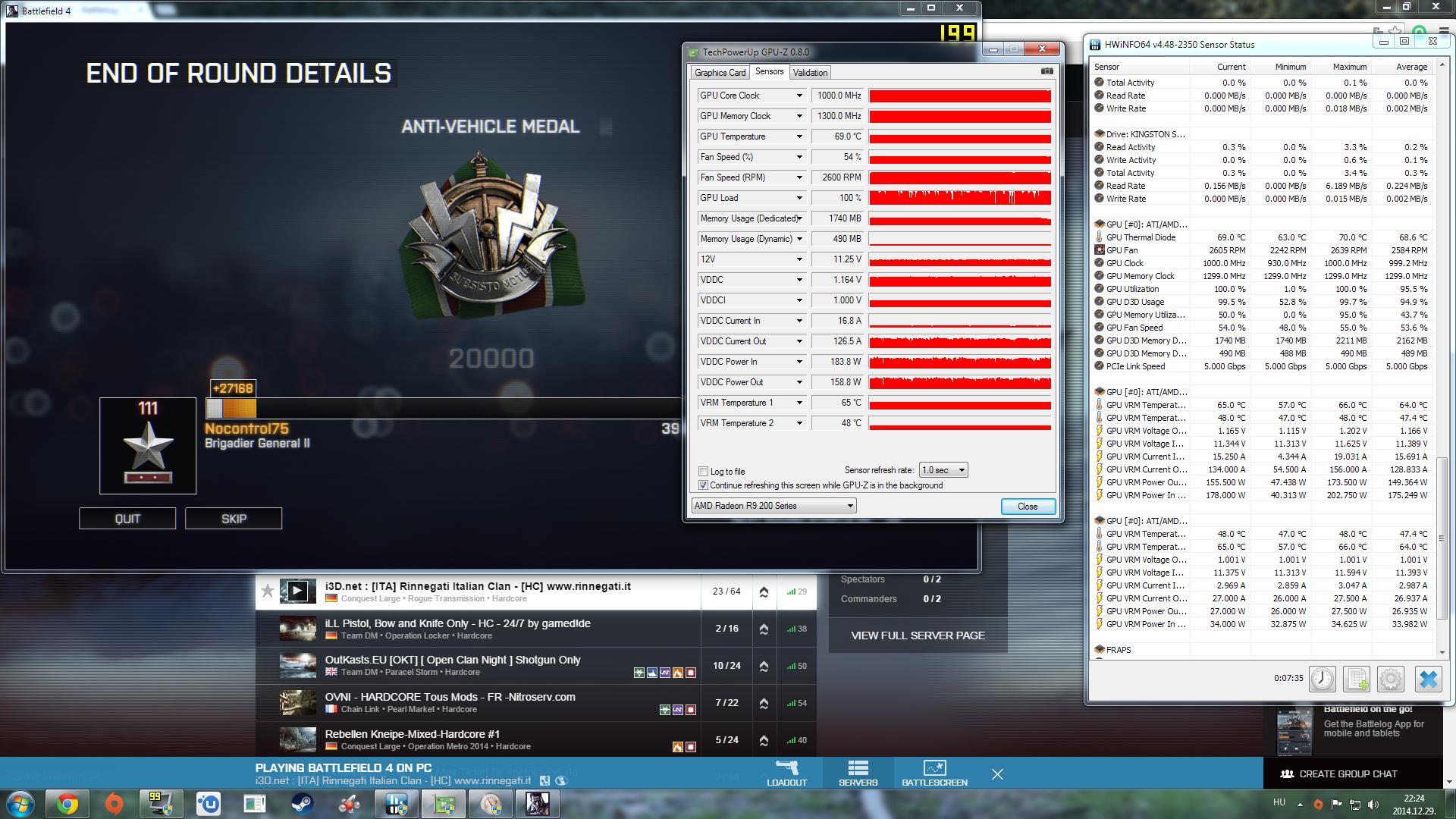Click rank progress XP bar
This screenshot has height=819, width=1456.
tap(444, 408)
